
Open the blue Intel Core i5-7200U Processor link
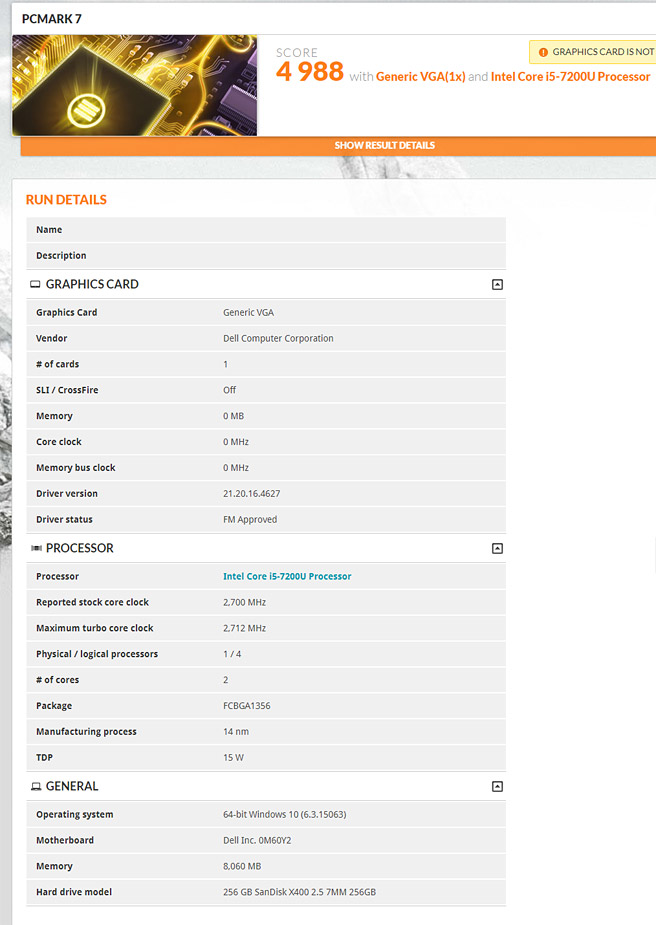pyautogui.click(x=287, y=576)
